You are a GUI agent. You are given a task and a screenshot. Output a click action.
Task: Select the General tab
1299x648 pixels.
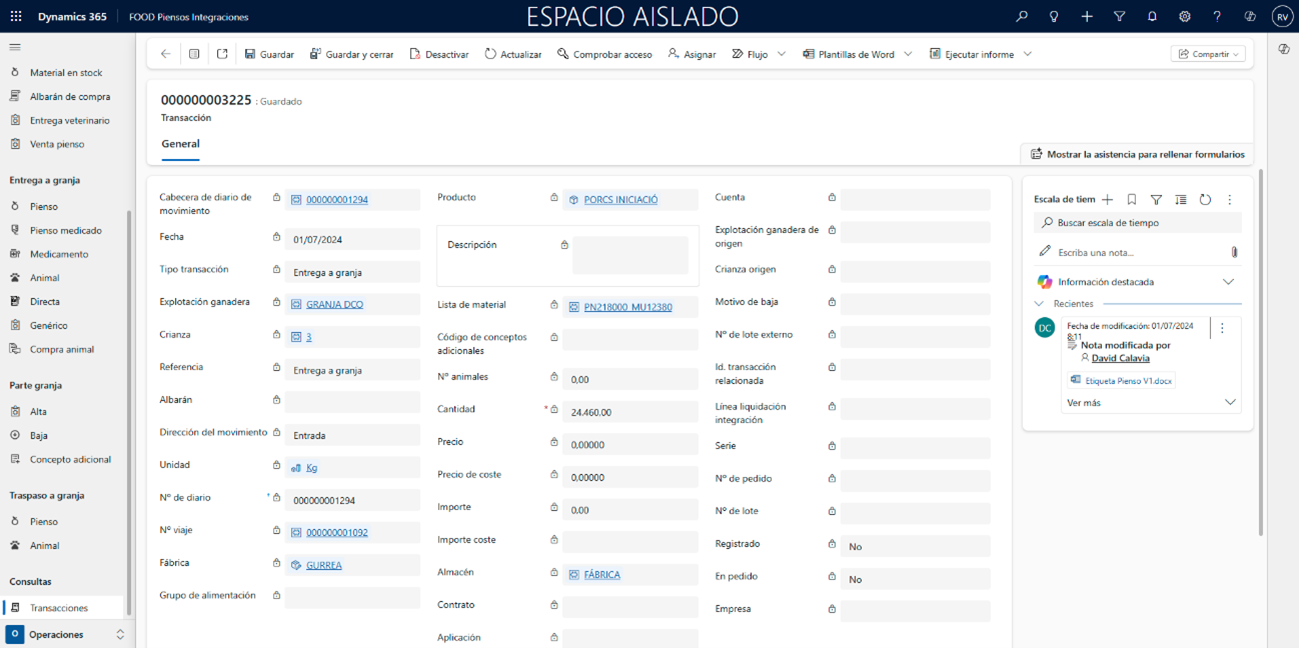pyautogui.click(x=180, y=144)
